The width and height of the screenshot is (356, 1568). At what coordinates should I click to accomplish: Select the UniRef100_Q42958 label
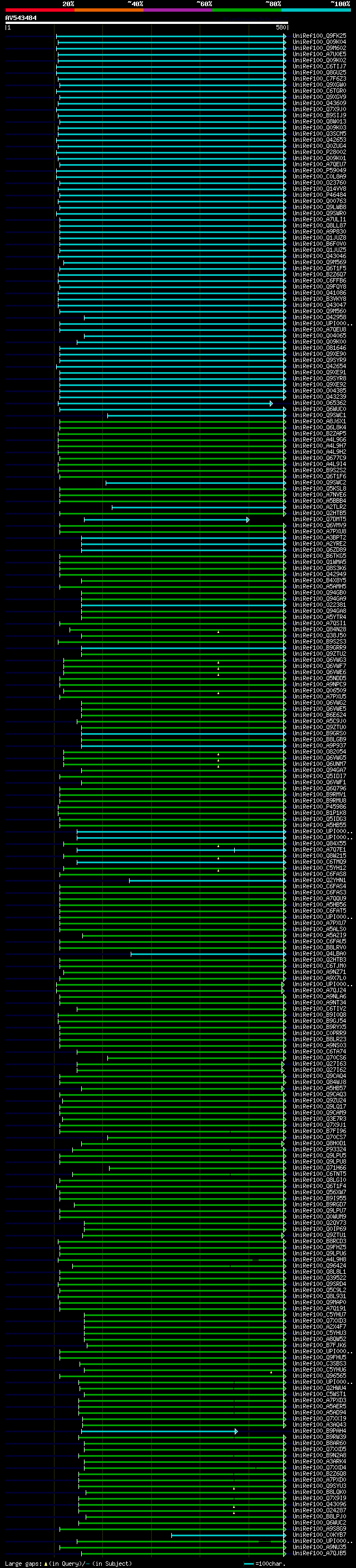tap(319, 318)
